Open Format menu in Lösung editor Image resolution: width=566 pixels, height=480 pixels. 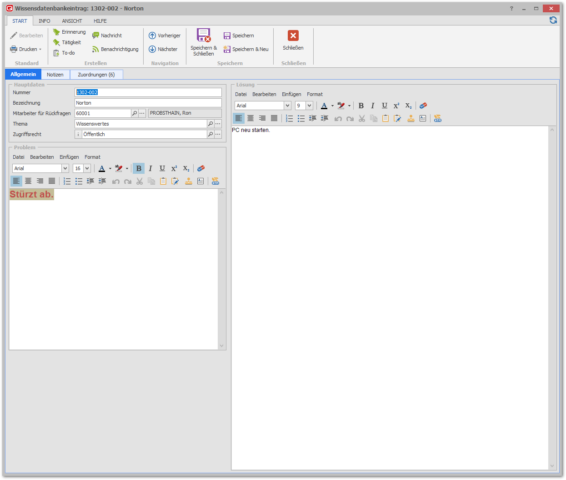[x=314, y=94]
